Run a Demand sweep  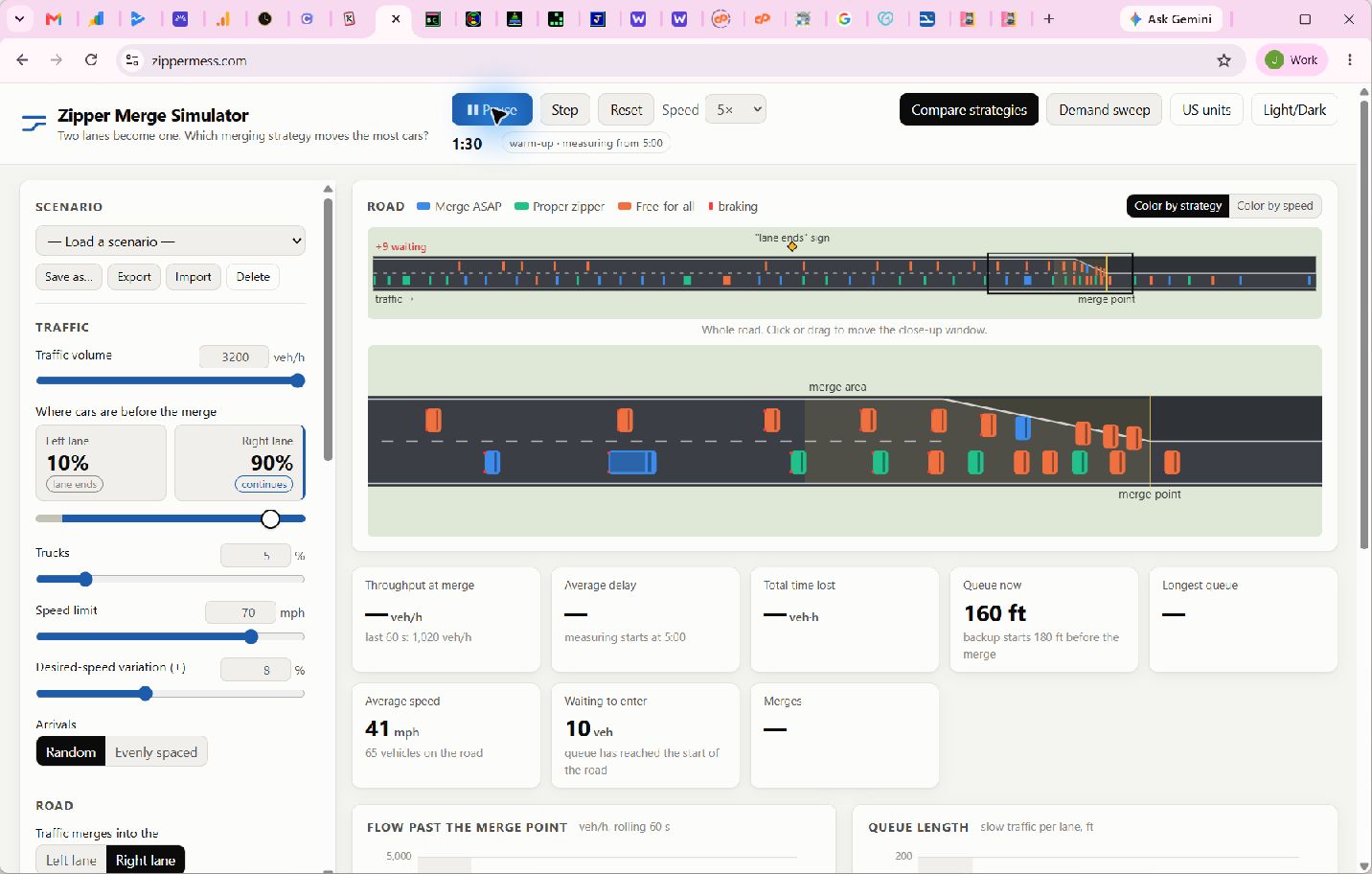pos(1104,109)
